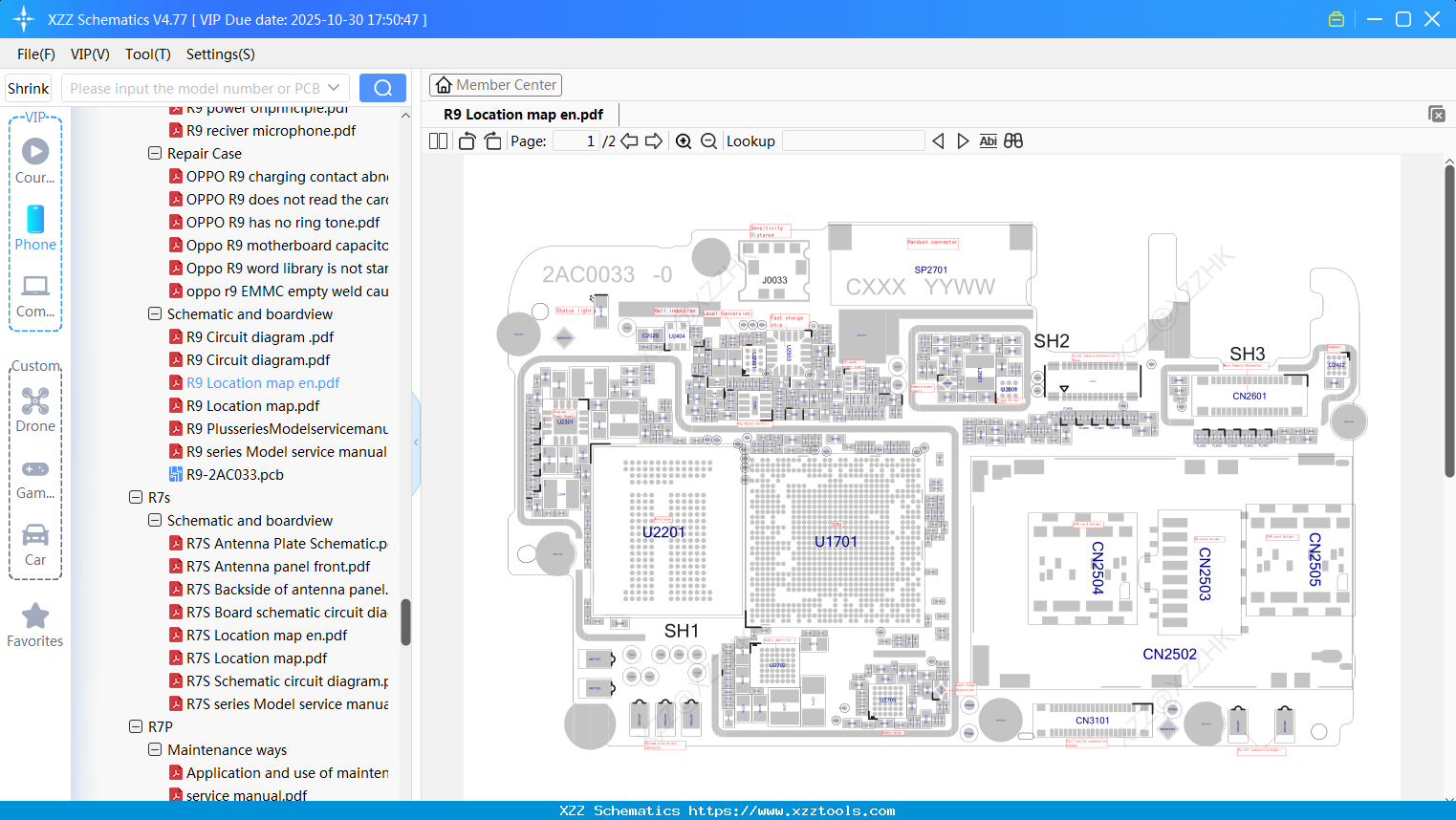Zoom out of the location map
This screenshot has width=1456, height=820.
coord(708,140)
